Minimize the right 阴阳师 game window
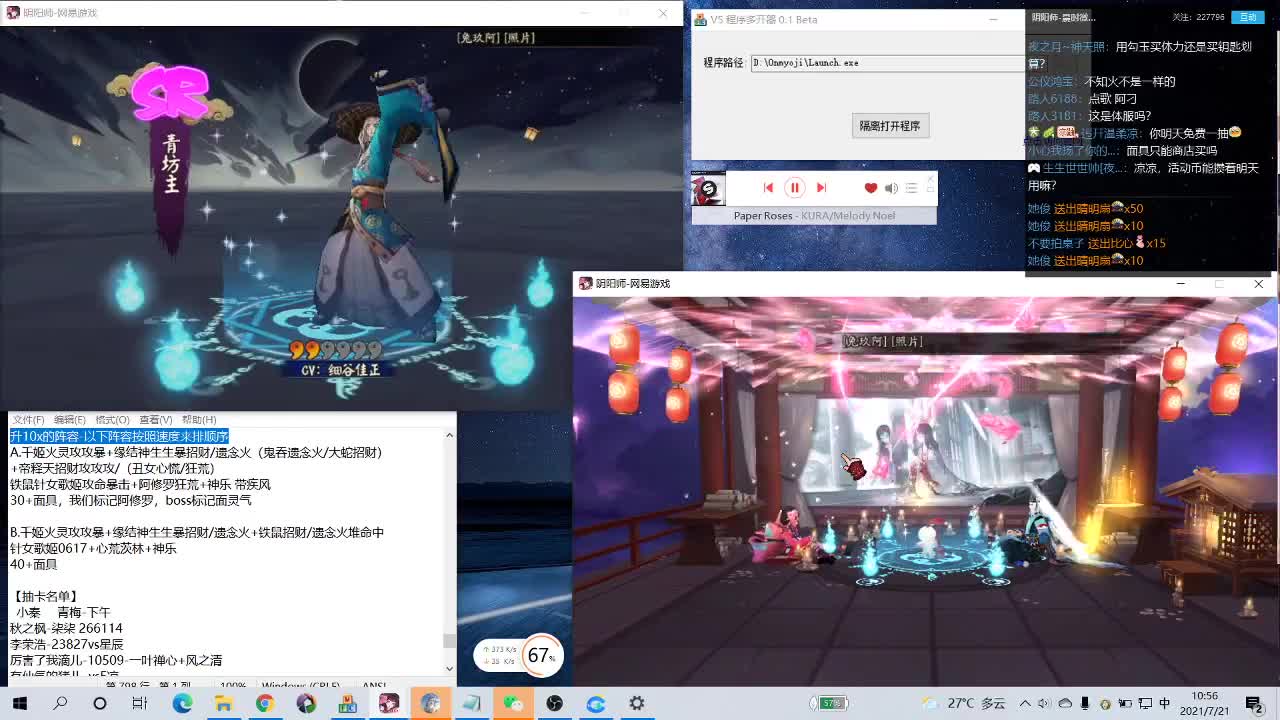The width and height of the screenshot is (1280, 720). click(1181, 284)
